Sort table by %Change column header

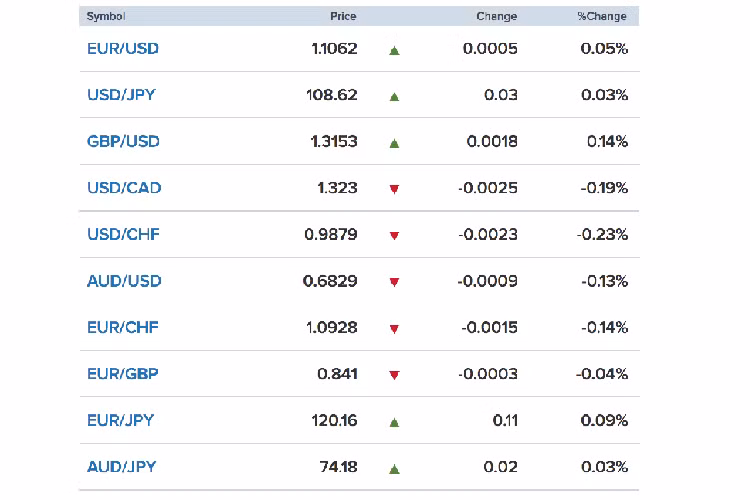click(x=601, y=16)
